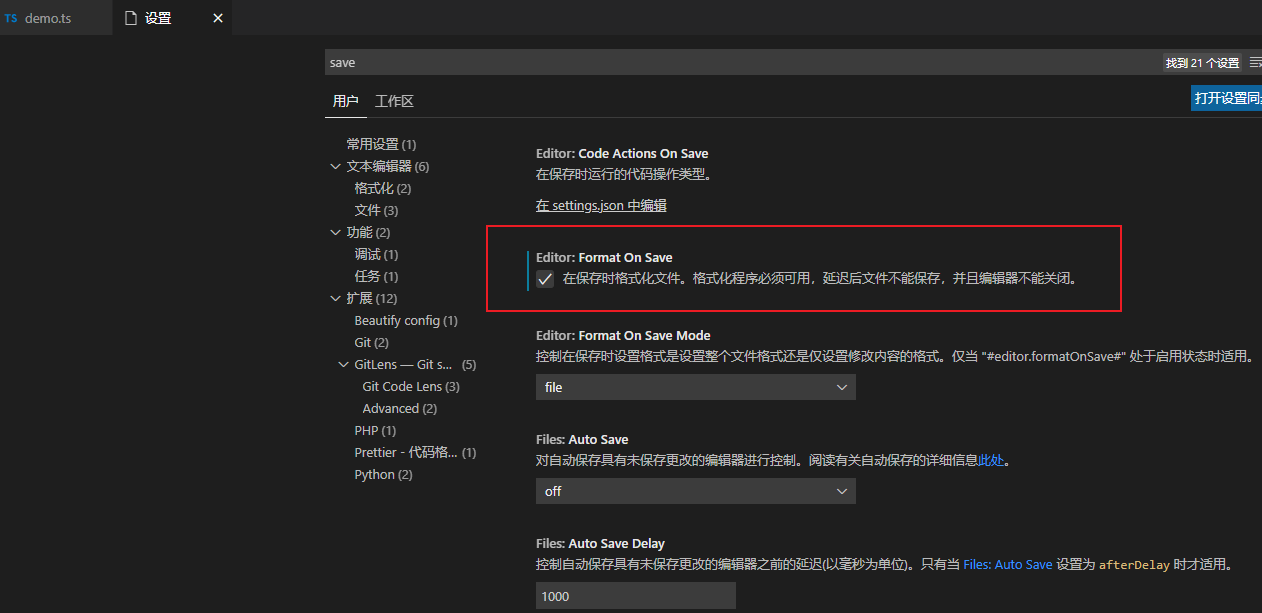Click the Files: Auto Save Delay title
The height and width of the screenshot is (613, 1262).
pos(600,543)
